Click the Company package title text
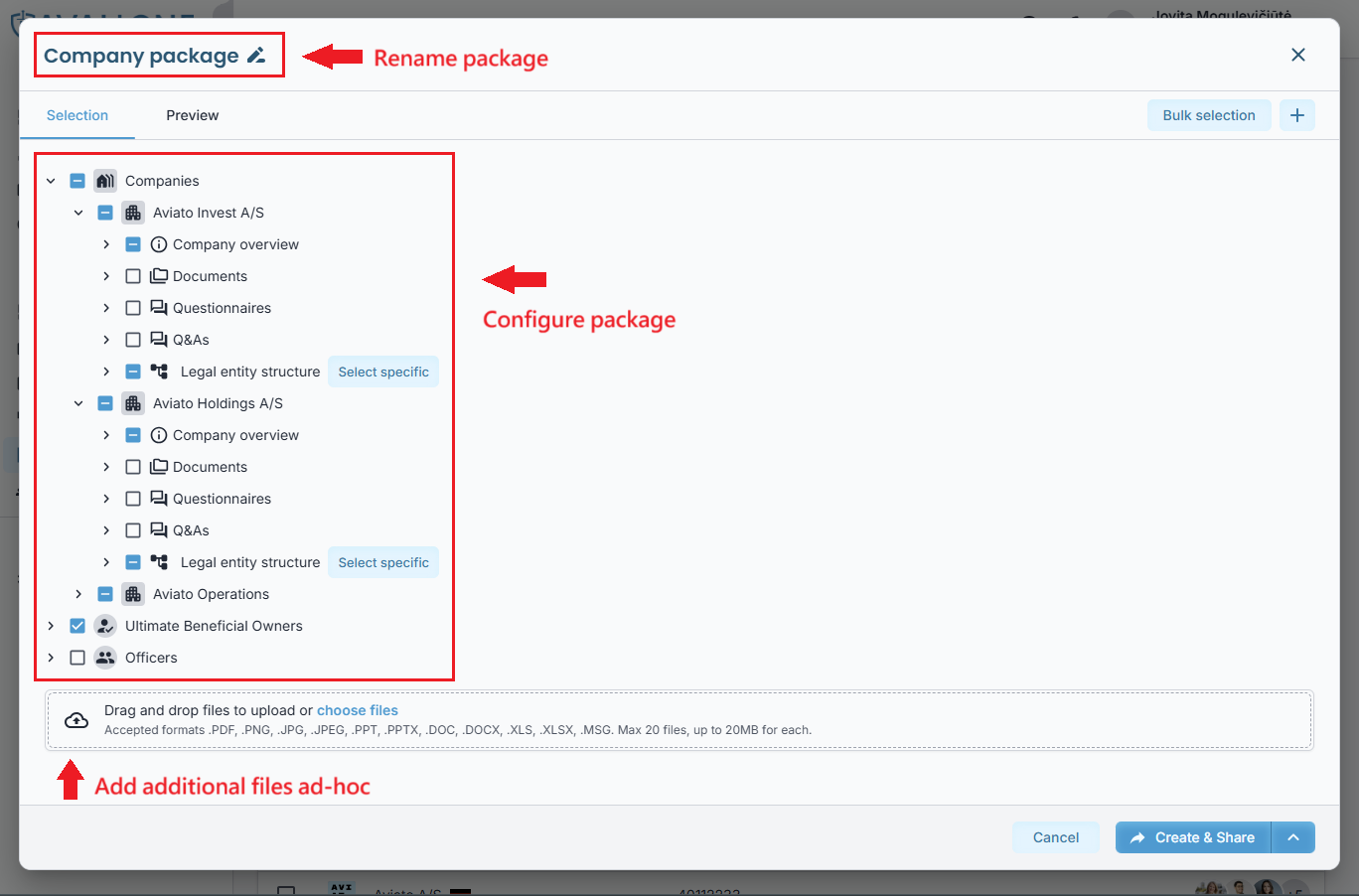Screen dimensions: 1359x896 click(141, 56)
